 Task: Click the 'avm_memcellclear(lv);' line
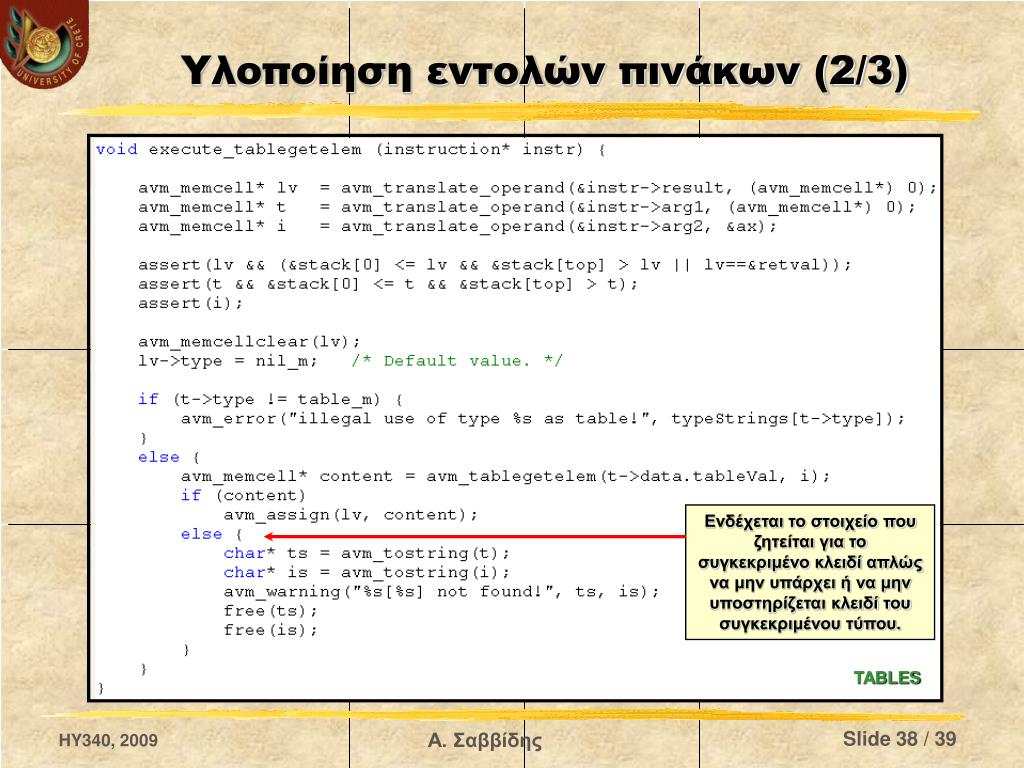click(x=249, y=342)
